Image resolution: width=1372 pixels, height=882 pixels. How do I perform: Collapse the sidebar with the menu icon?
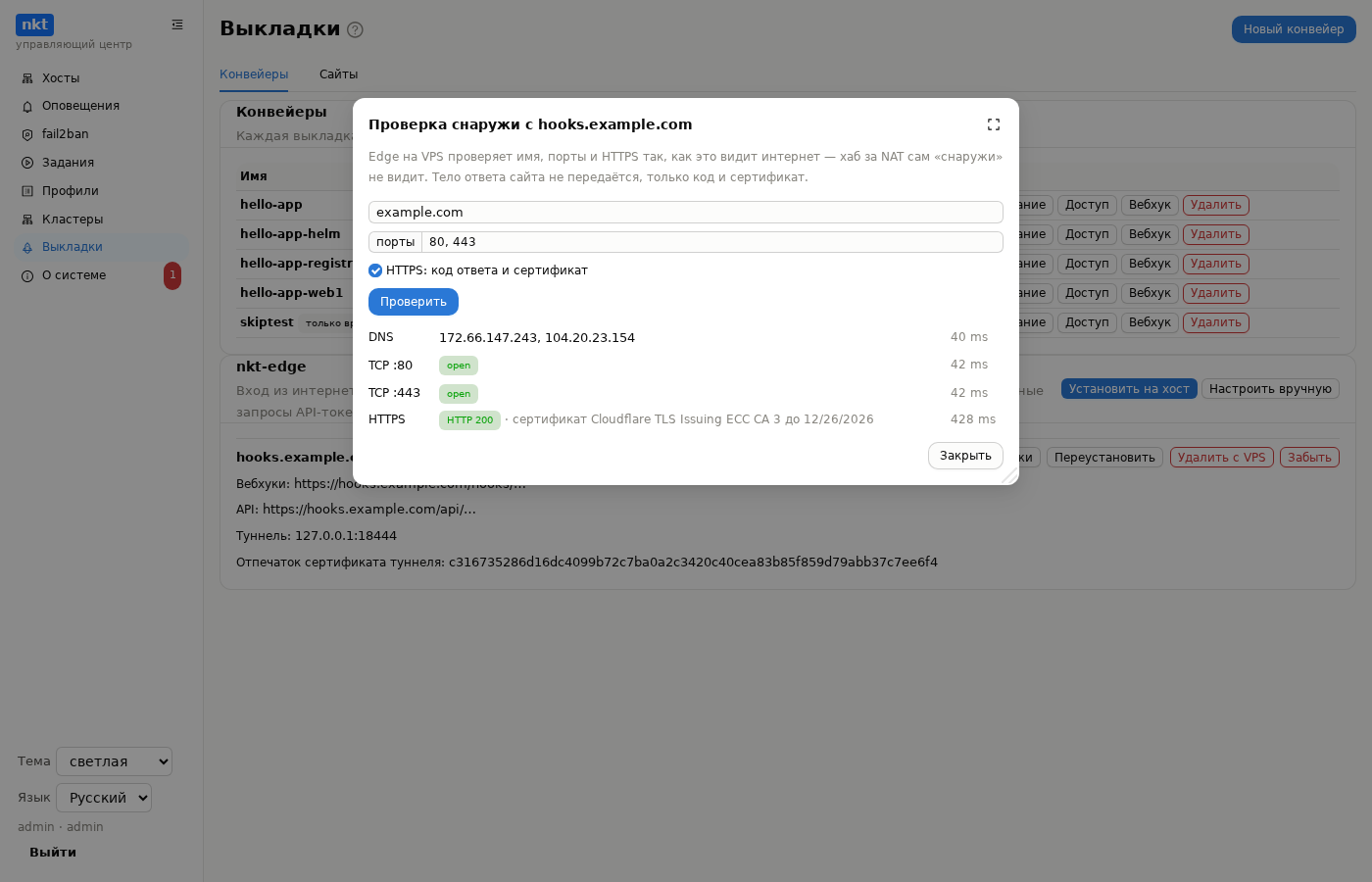tap(177, 24)
